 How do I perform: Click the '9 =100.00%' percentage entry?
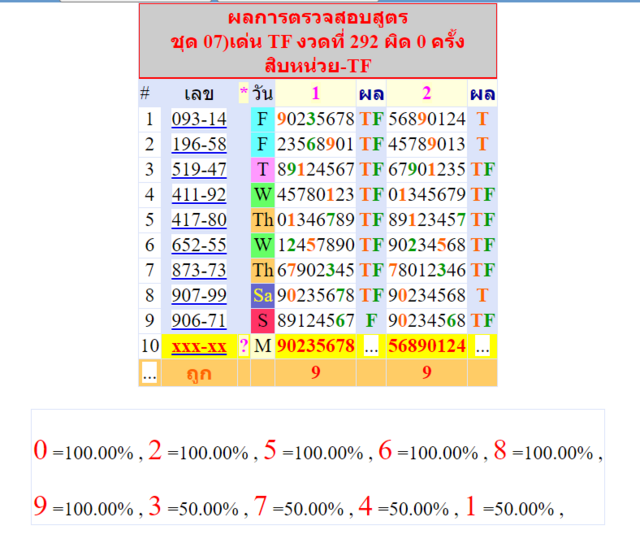84,507
